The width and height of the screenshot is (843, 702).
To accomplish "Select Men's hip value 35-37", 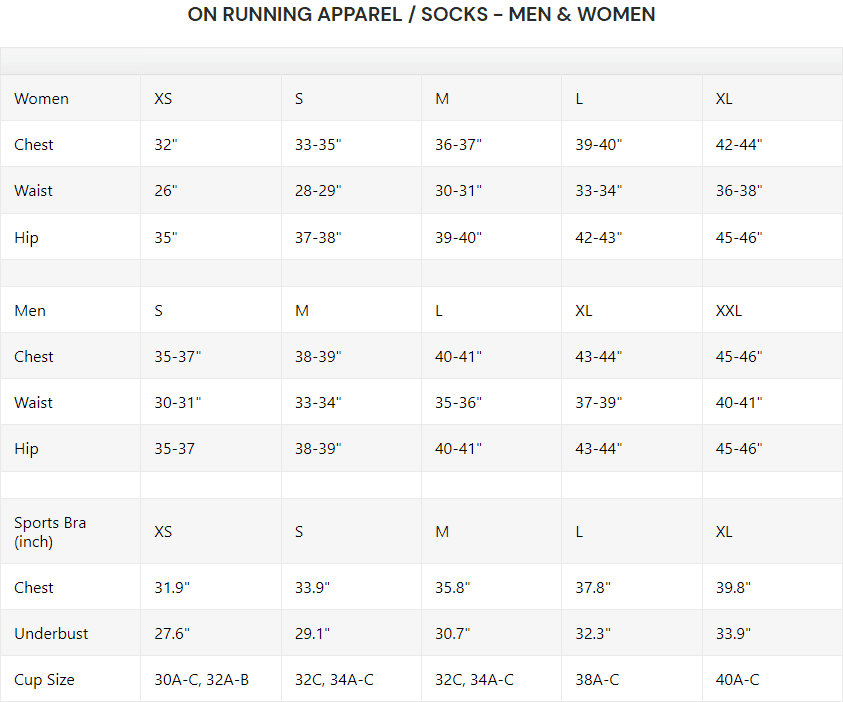I will point(175,449).
